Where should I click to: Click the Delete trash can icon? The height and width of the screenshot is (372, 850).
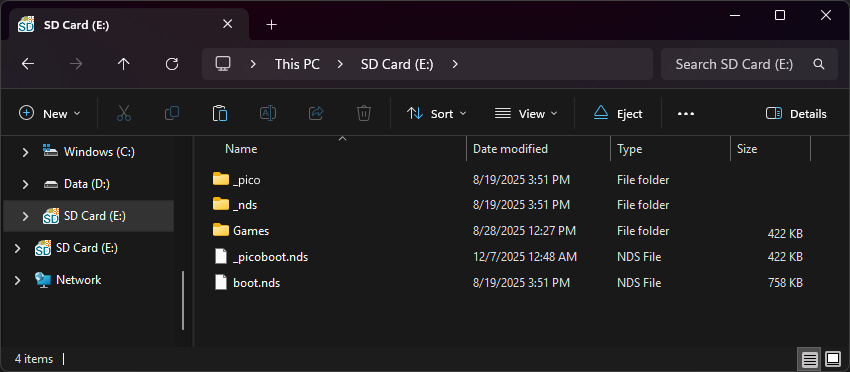click(x=364, y=113)
